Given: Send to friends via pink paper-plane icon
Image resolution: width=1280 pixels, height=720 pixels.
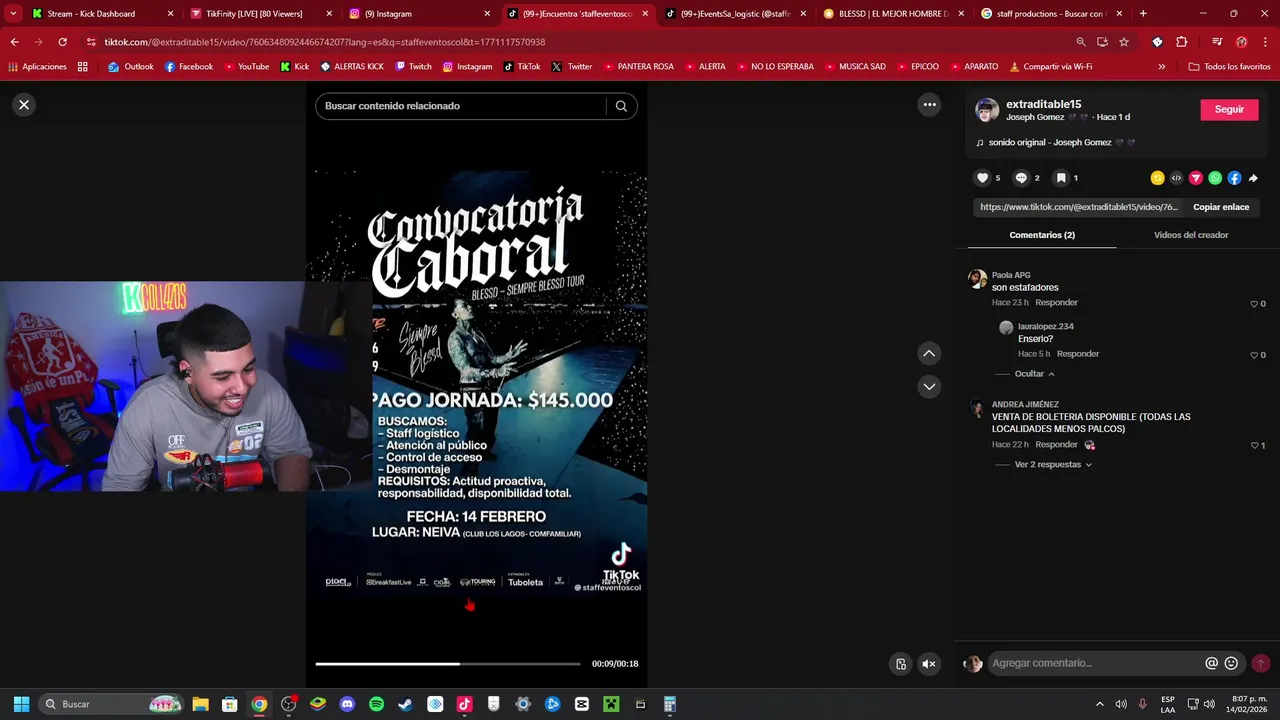Looking at the screenshot, I should pos(1195,178).
